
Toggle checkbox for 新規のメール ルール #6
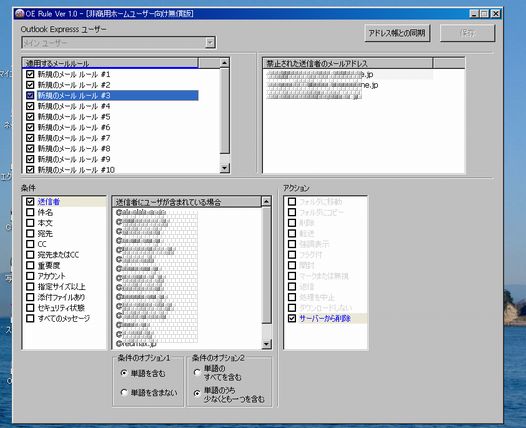pyautogui.click(x=30, y=127)
